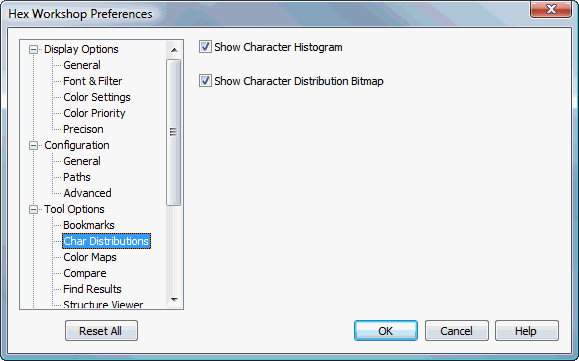Select Bookmarks under Tool Options
The width and height of the screenshot is (579, 361).
89,225
